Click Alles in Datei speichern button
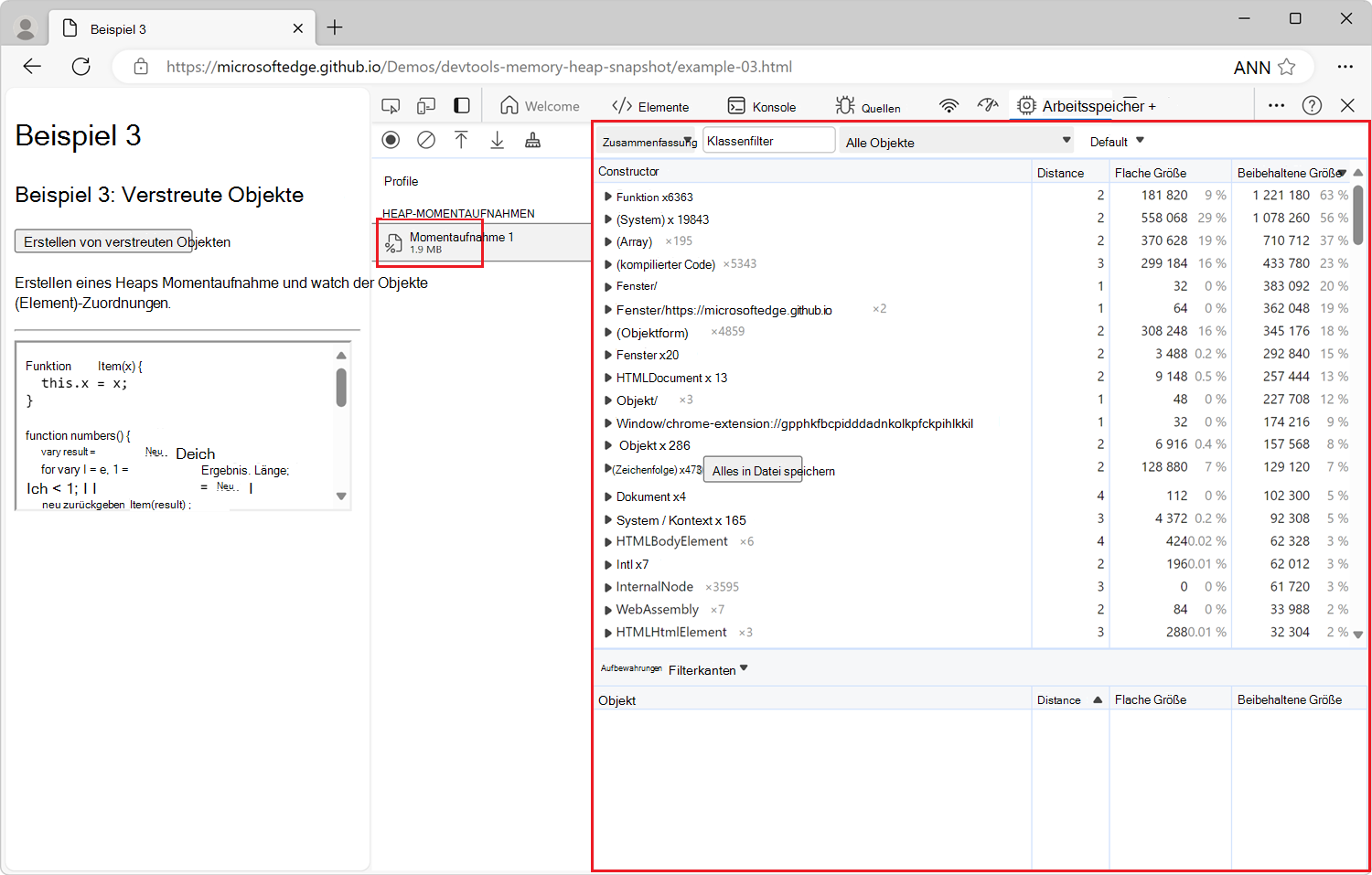Viewport: 1372px width, 875px height. pyautogui.click(x=753, y=471)
